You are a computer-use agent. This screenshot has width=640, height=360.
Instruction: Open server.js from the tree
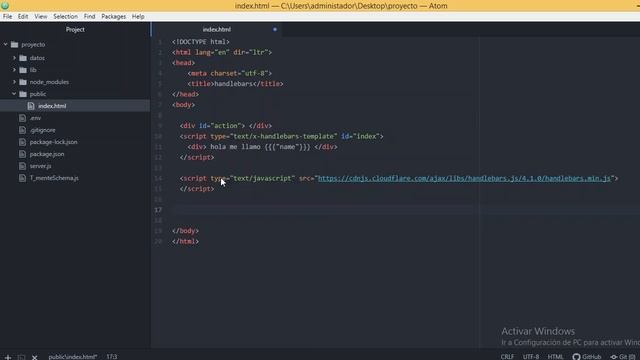pos(40,166)
